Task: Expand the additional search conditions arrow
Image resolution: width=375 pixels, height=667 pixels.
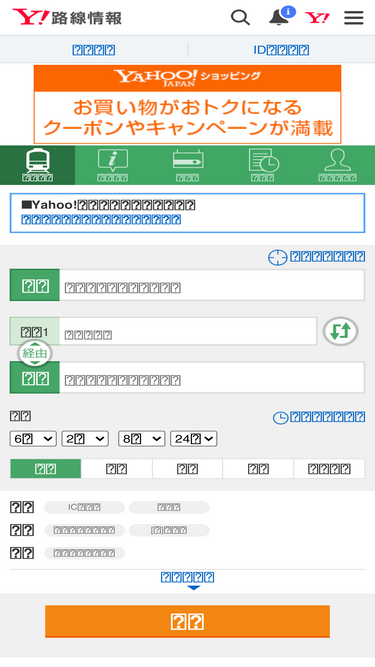Action: (188, 581)
